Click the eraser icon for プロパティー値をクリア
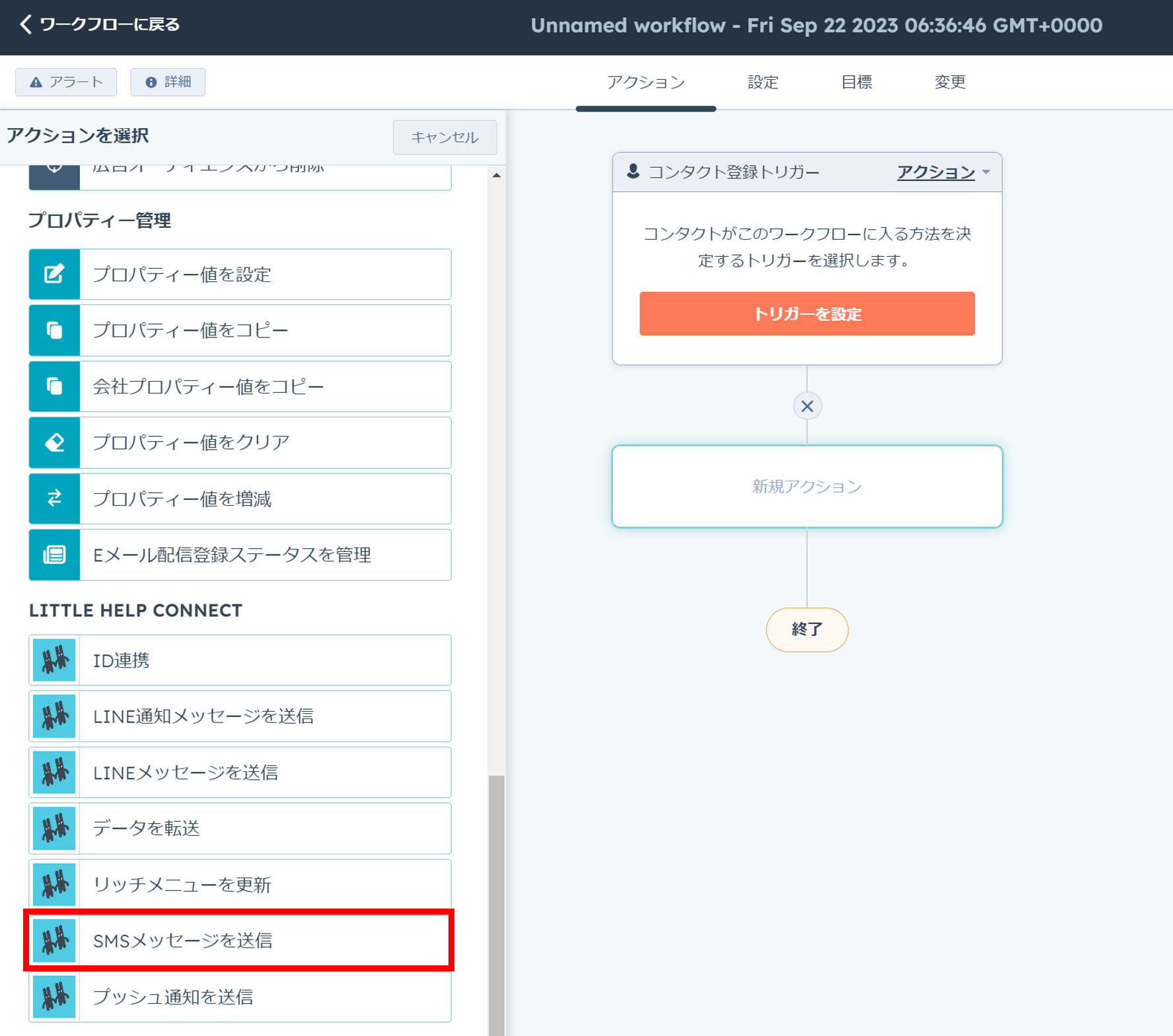 [54, 442]
